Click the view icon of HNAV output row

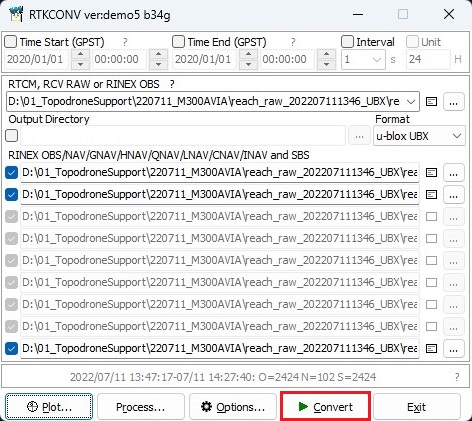click(x=431, y=239)
